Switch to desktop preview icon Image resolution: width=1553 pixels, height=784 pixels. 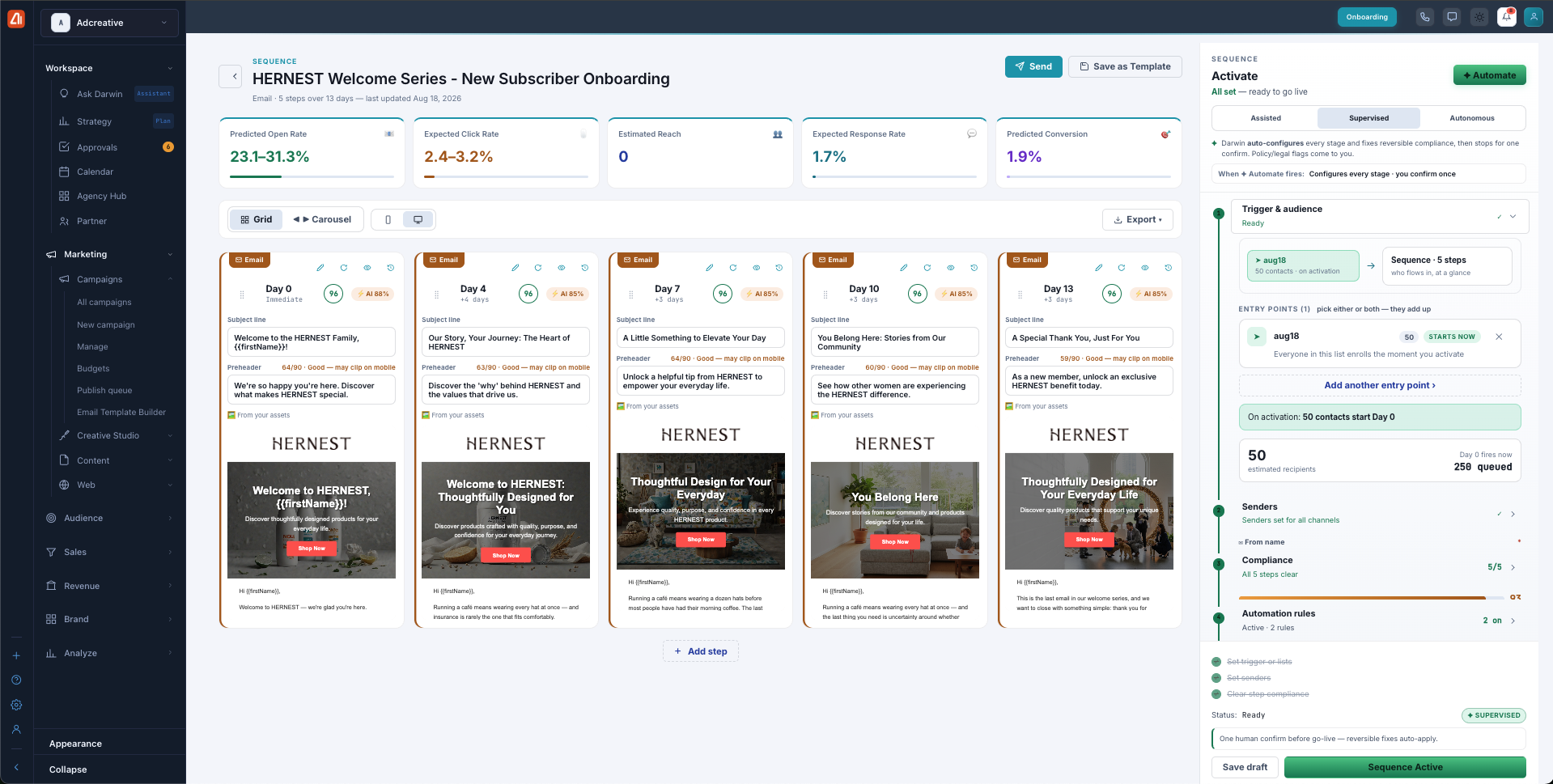(418, 219)
